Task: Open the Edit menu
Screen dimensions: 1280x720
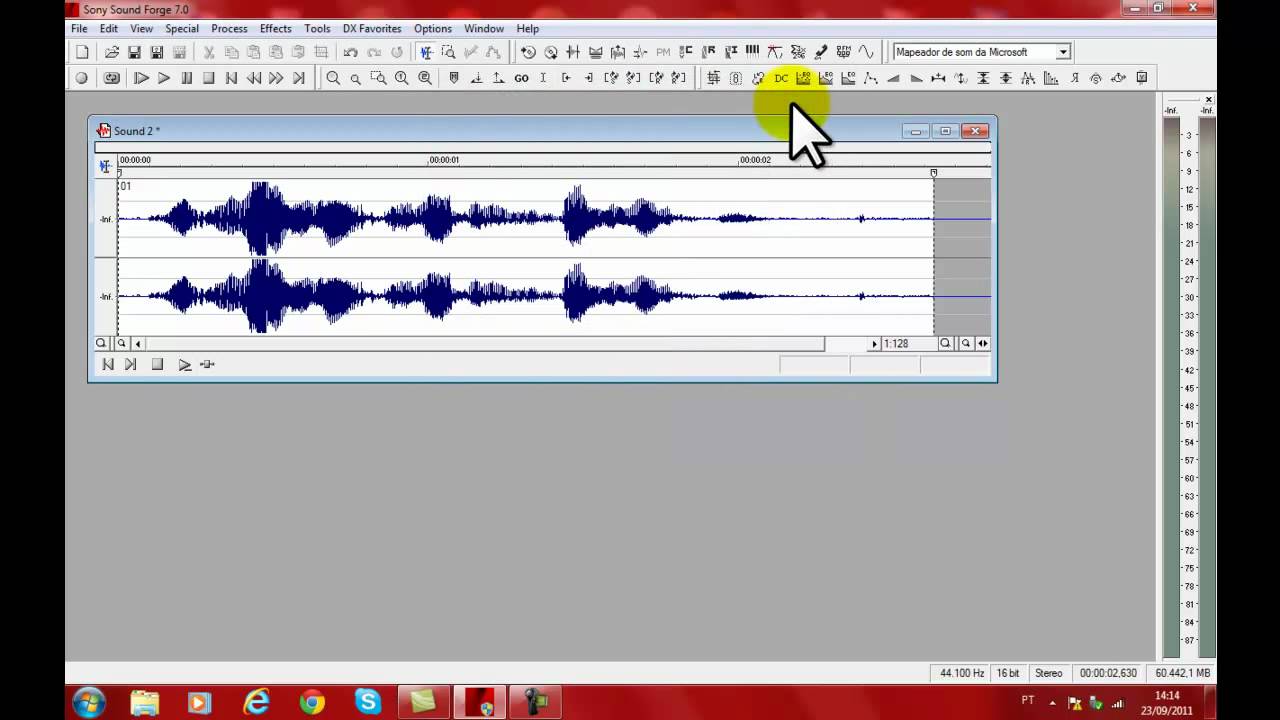Action: click(x=109, y=29)
